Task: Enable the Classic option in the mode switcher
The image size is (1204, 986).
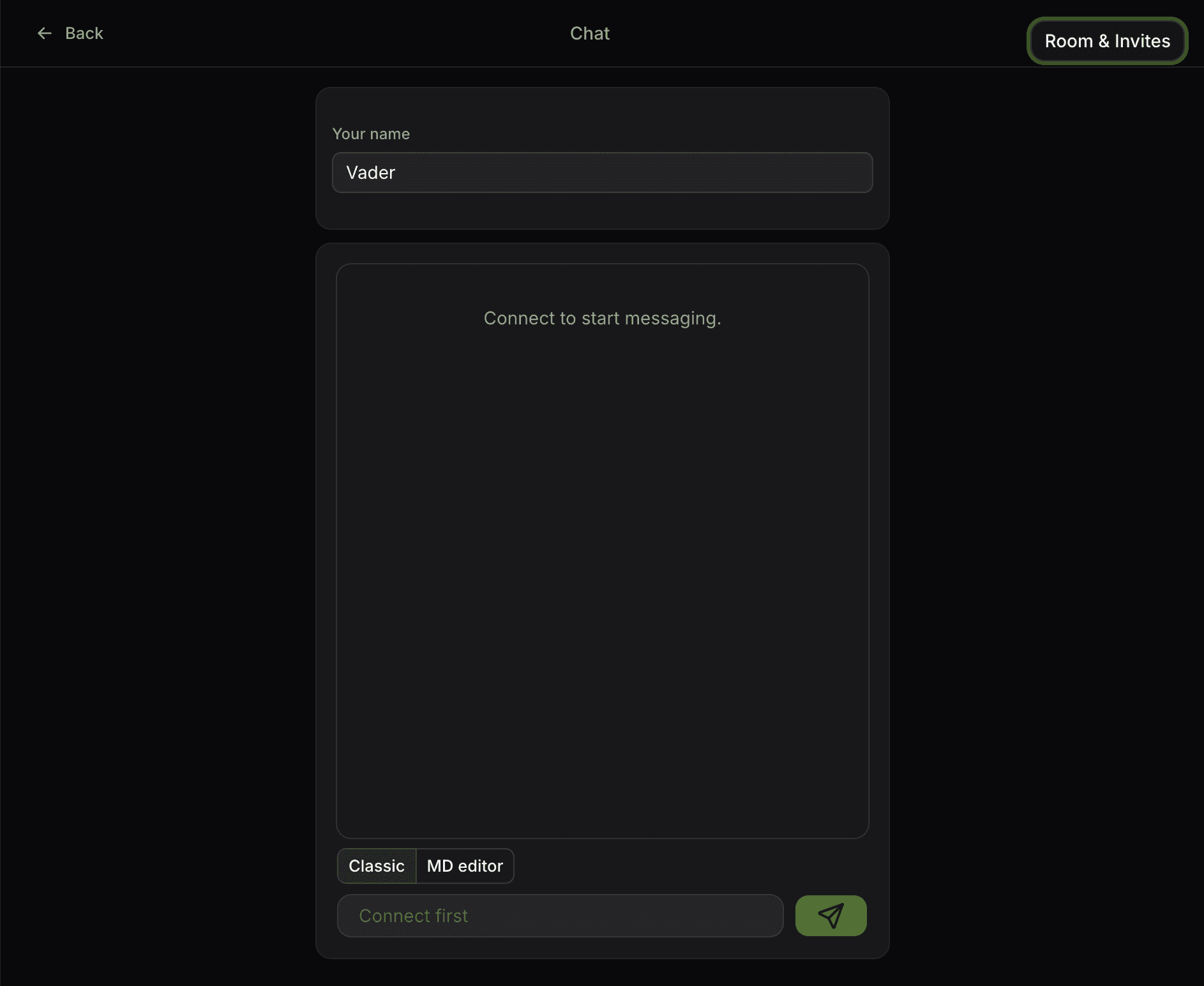Action: point(376,866)
